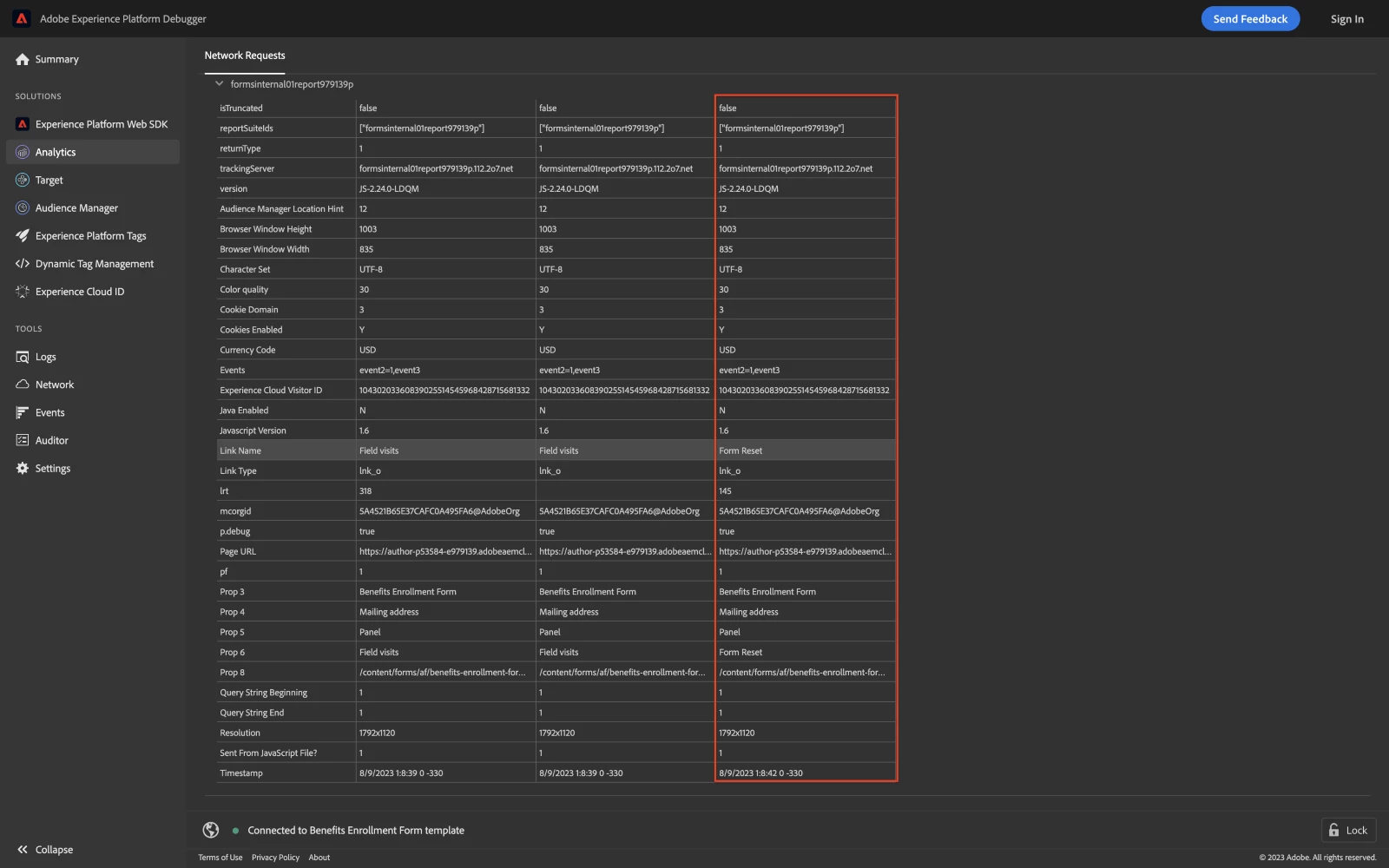
Task: Select the Timestamp 8/9/2023 1:8:42 0 -330 cell
Action: coord(760,773)
